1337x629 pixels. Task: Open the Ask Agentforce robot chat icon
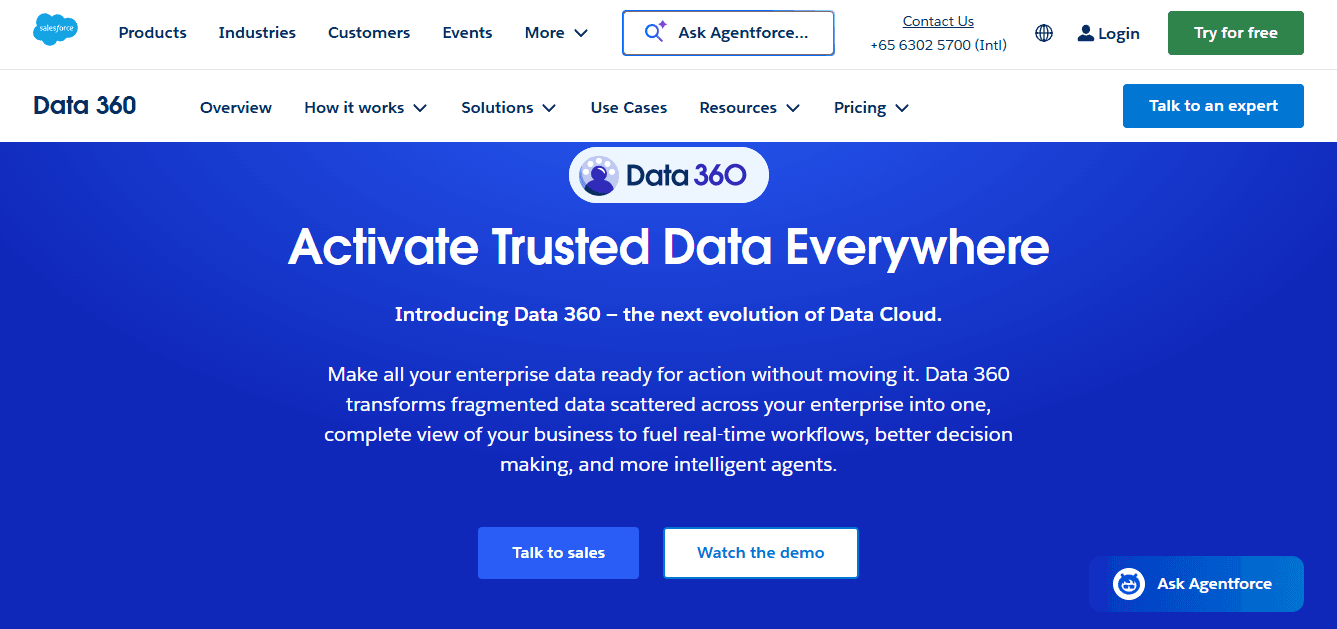coord(1128,584)
